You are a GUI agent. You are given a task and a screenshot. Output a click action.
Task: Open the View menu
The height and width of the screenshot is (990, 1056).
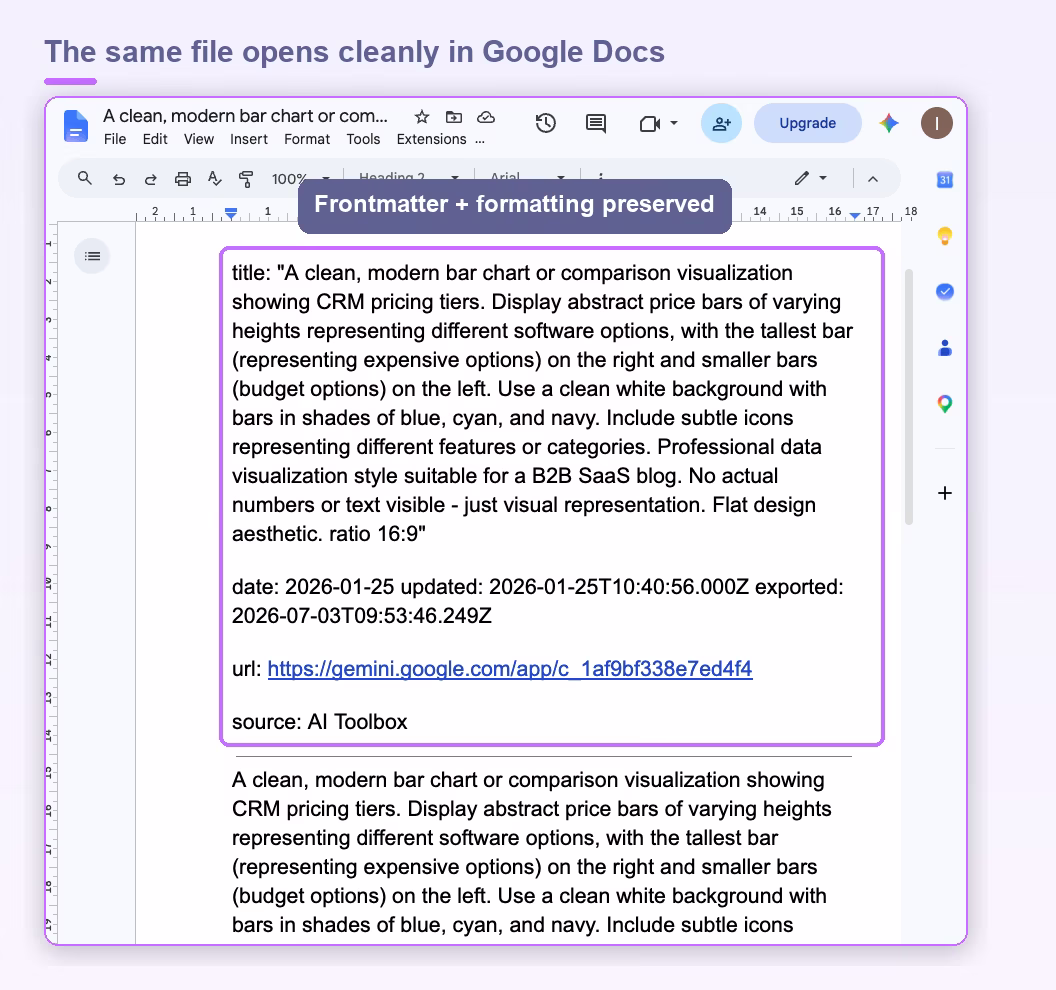coord(199,139)
